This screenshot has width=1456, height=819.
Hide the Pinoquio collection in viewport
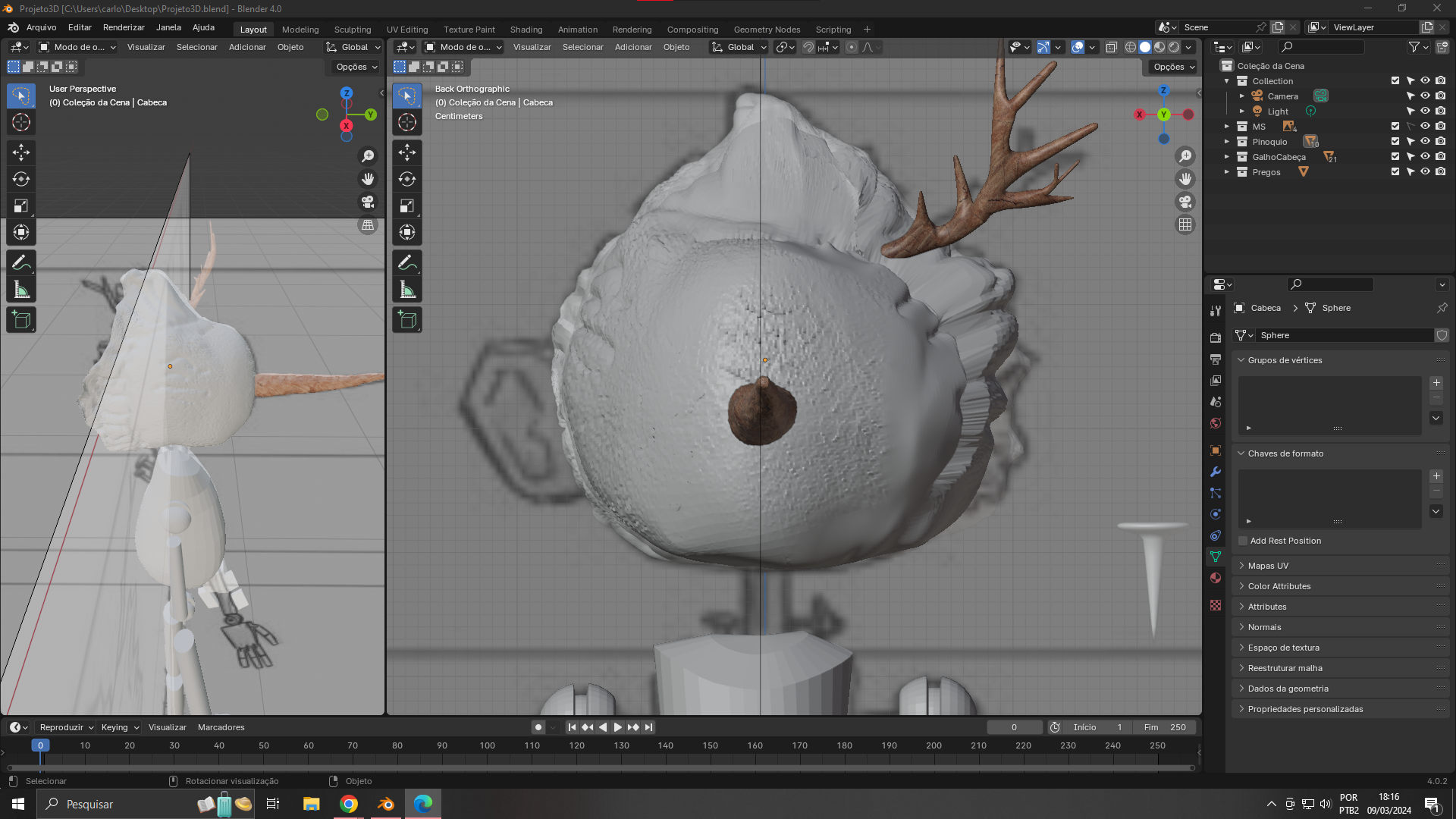[x=1425, y=142]
